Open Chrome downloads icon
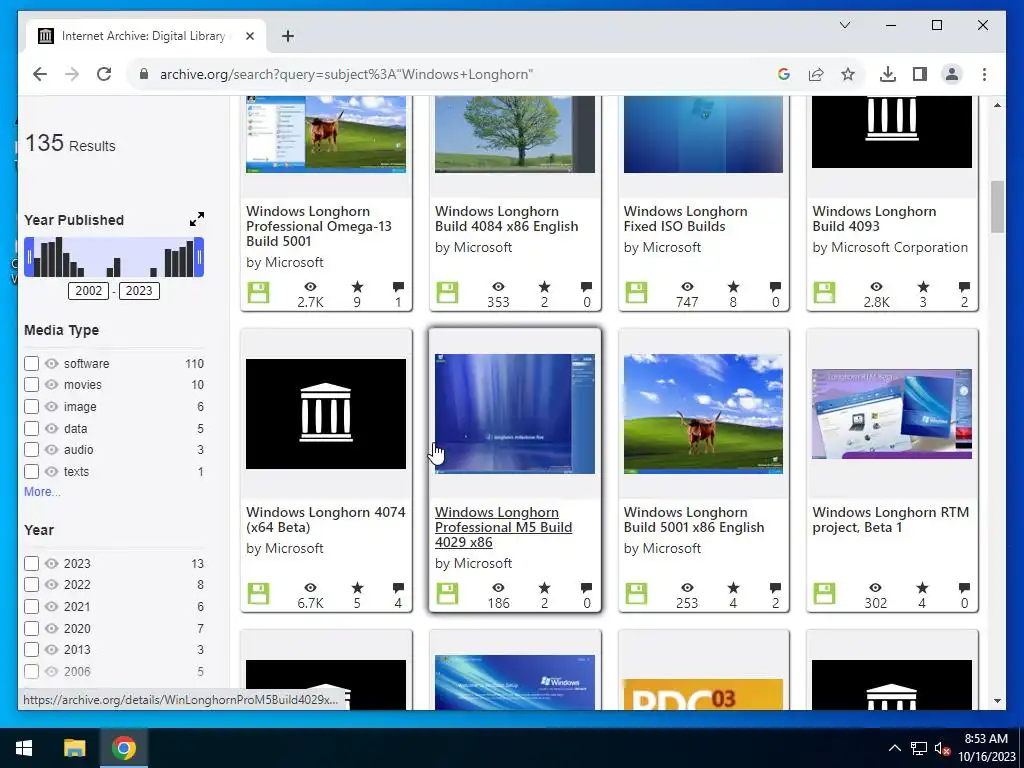1024x768 pixels. point(888,74)
